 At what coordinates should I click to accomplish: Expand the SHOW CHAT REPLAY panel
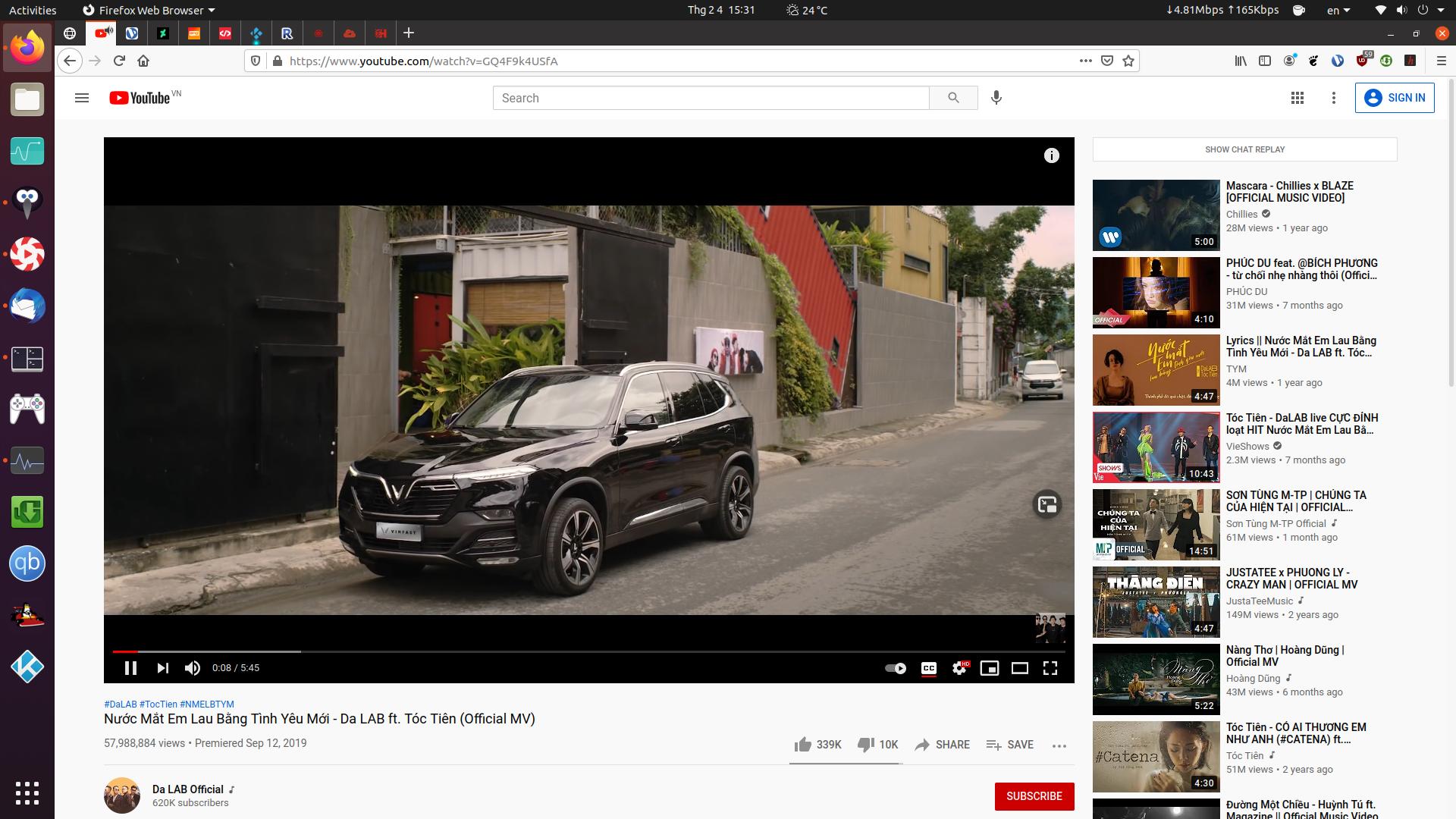click(x=1244, y=149)
